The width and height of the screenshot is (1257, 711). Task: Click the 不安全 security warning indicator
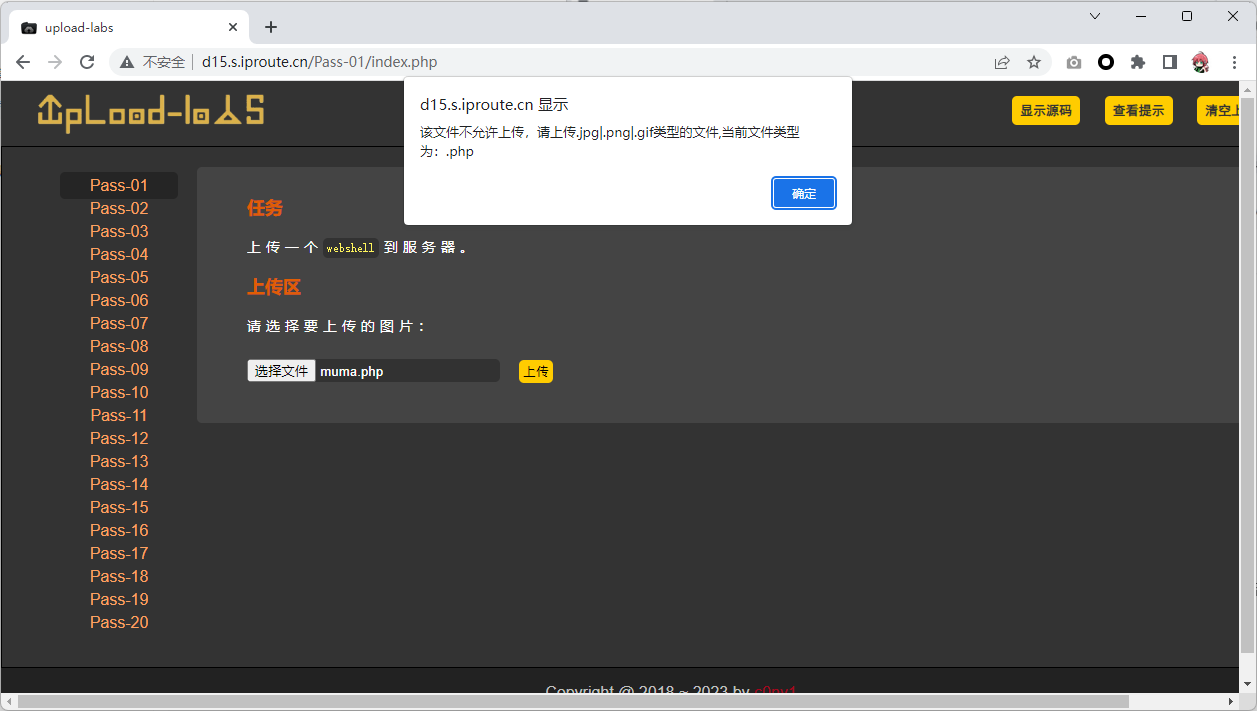(x=154, y=62)
